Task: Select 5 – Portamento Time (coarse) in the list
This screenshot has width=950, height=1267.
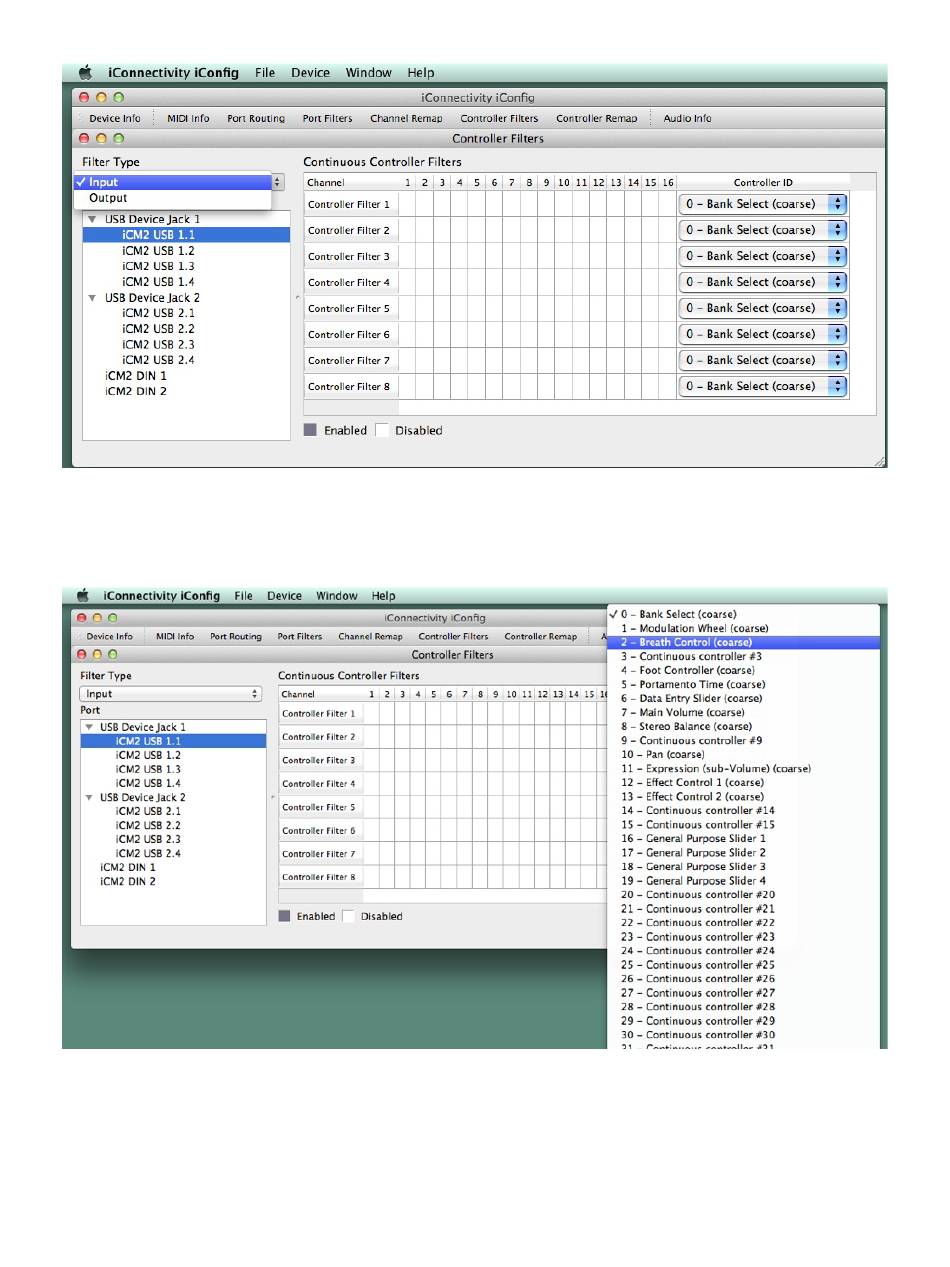Action: click(x=744, y=684)
